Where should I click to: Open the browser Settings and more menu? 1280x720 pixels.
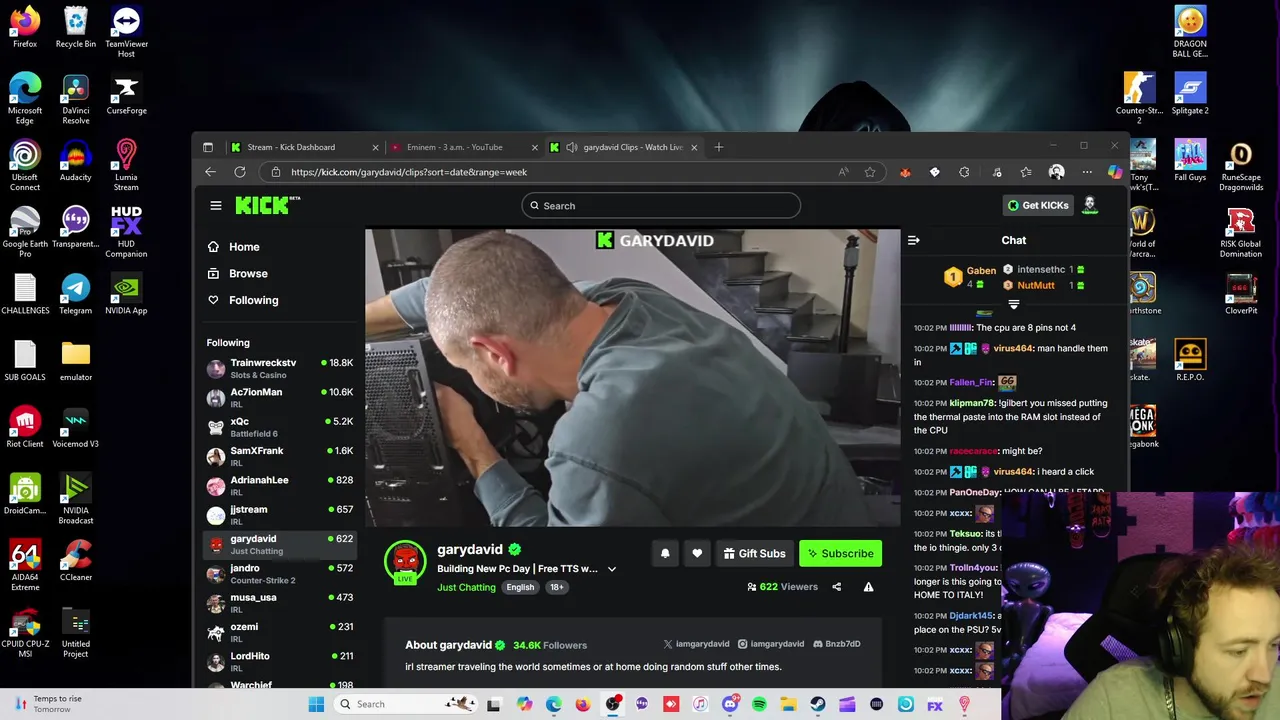click(1087, 172)
